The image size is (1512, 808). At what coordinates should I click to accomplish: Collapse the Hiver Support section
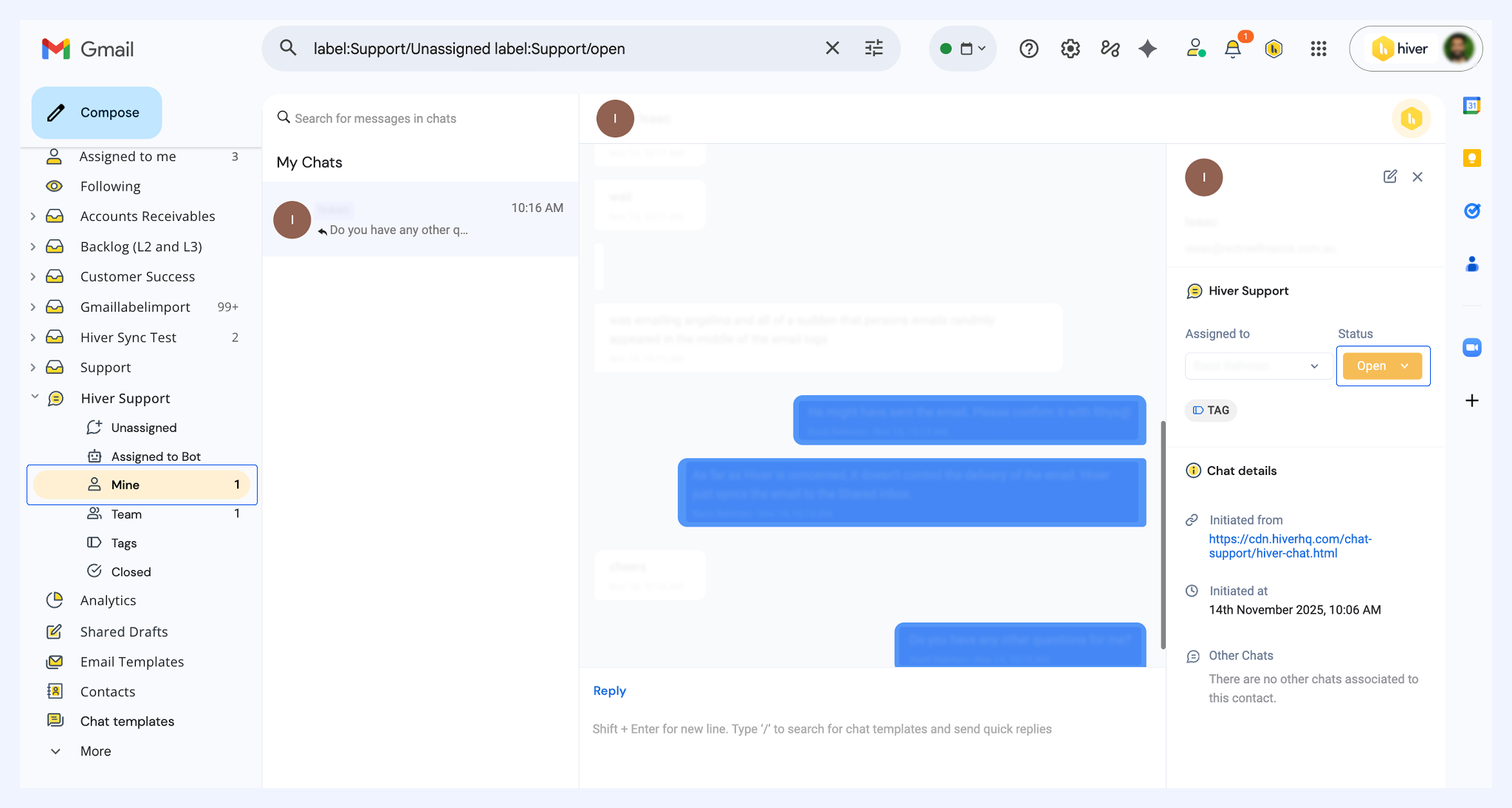coord(35,398)
